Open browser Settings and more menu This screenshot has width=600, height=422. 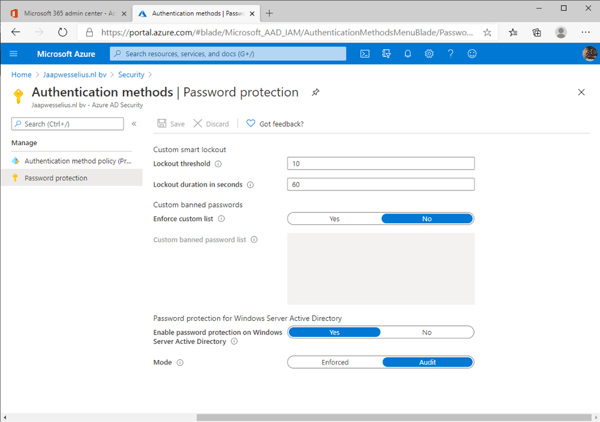click(585, 33)
